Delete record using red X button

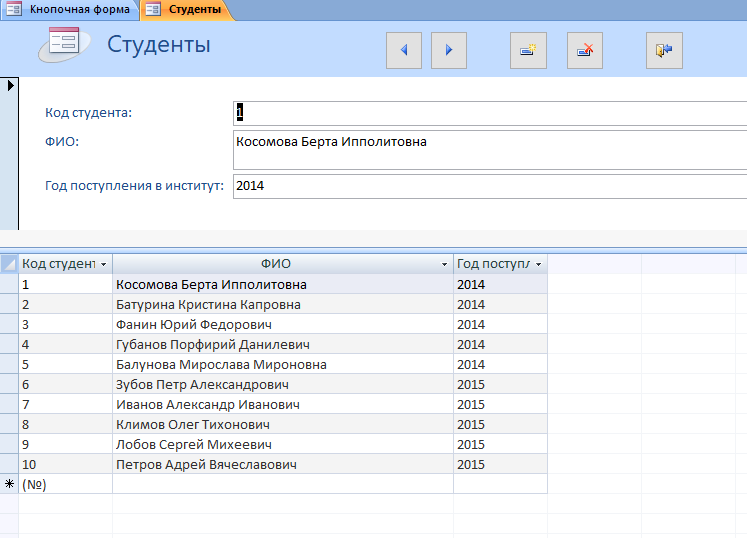[585, 51]
